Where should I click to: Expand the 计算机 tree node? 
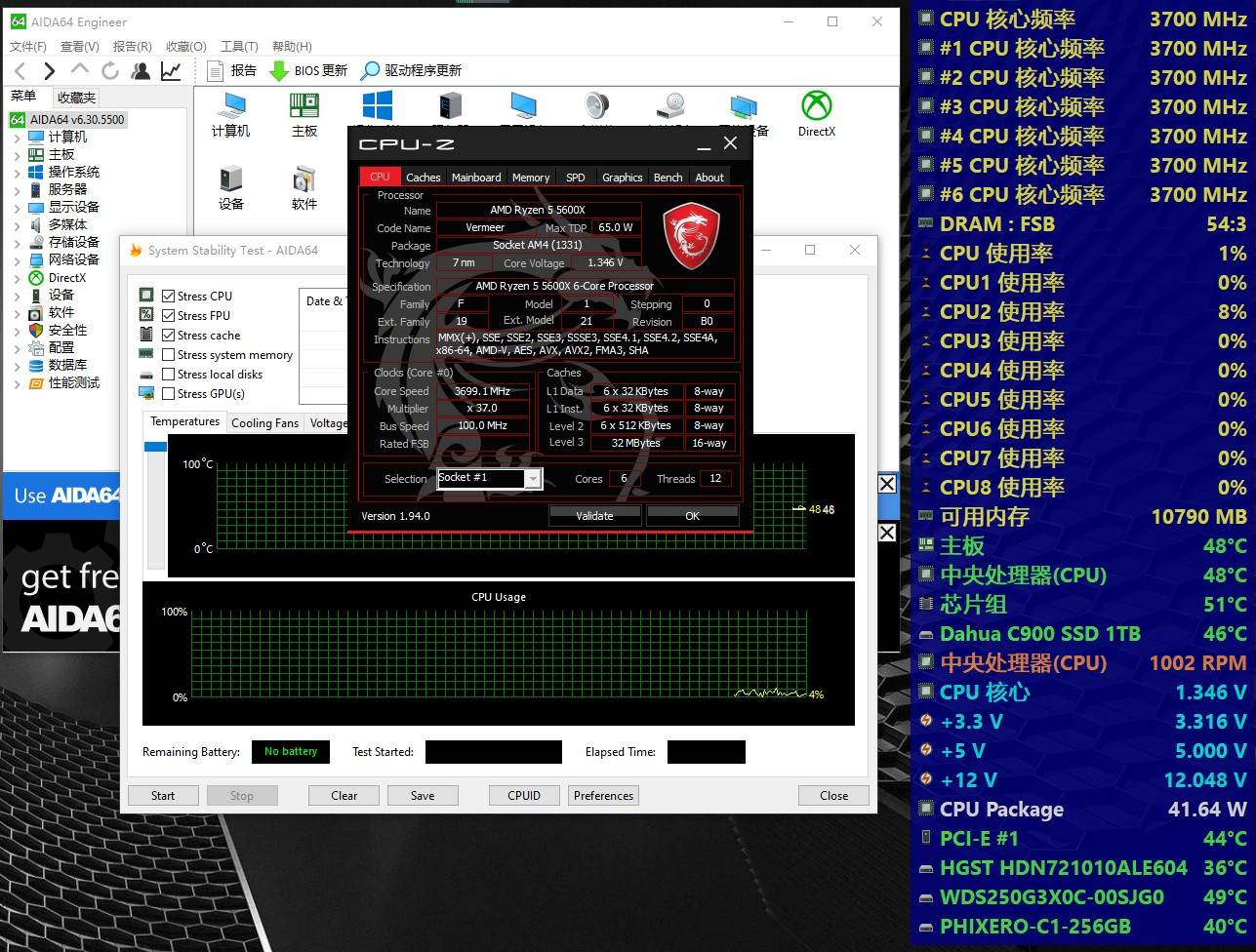18,138
